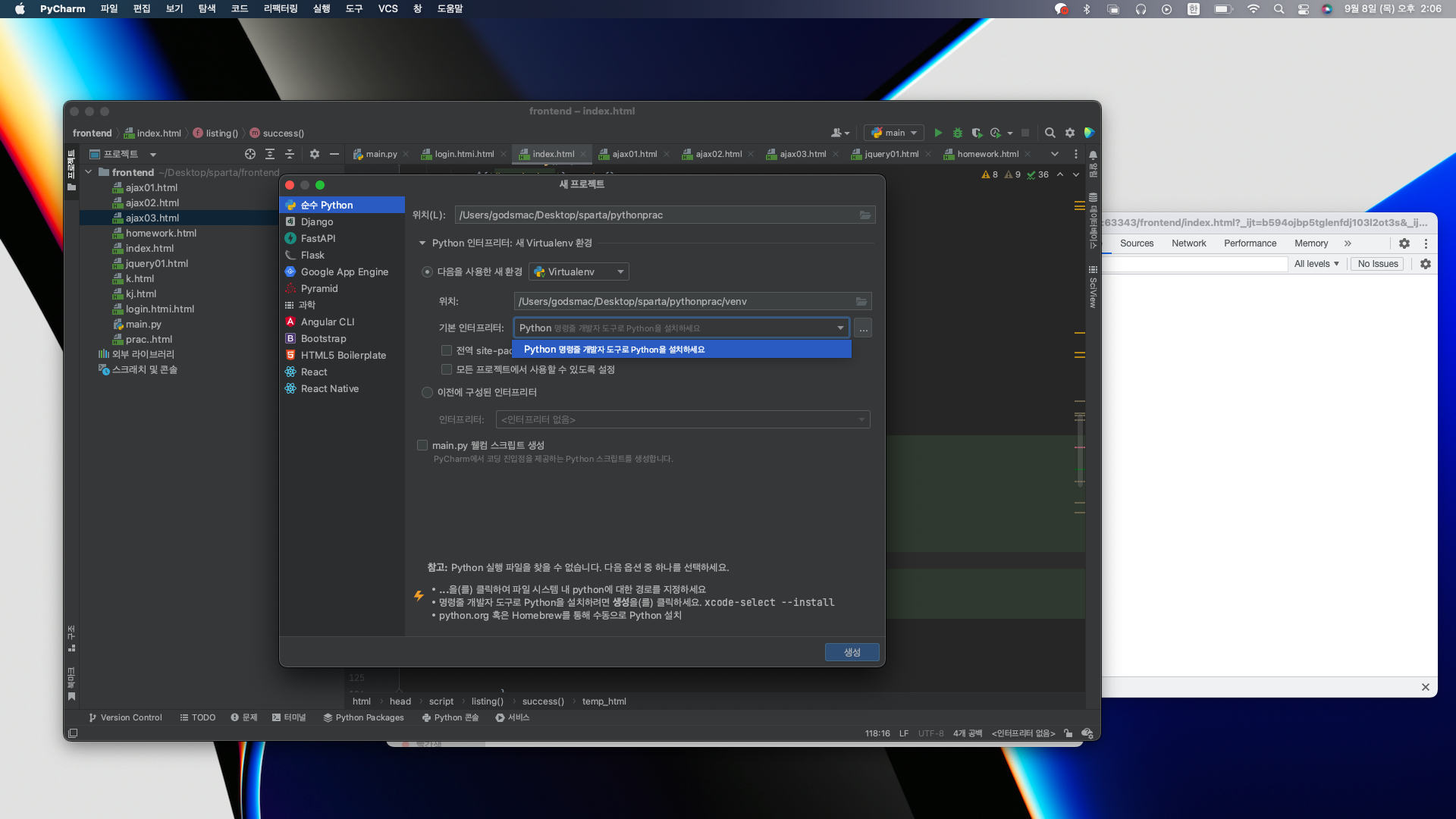Select React Native project type
Viewport: 1456px width, 819px height.
click(x=342, y=389)
